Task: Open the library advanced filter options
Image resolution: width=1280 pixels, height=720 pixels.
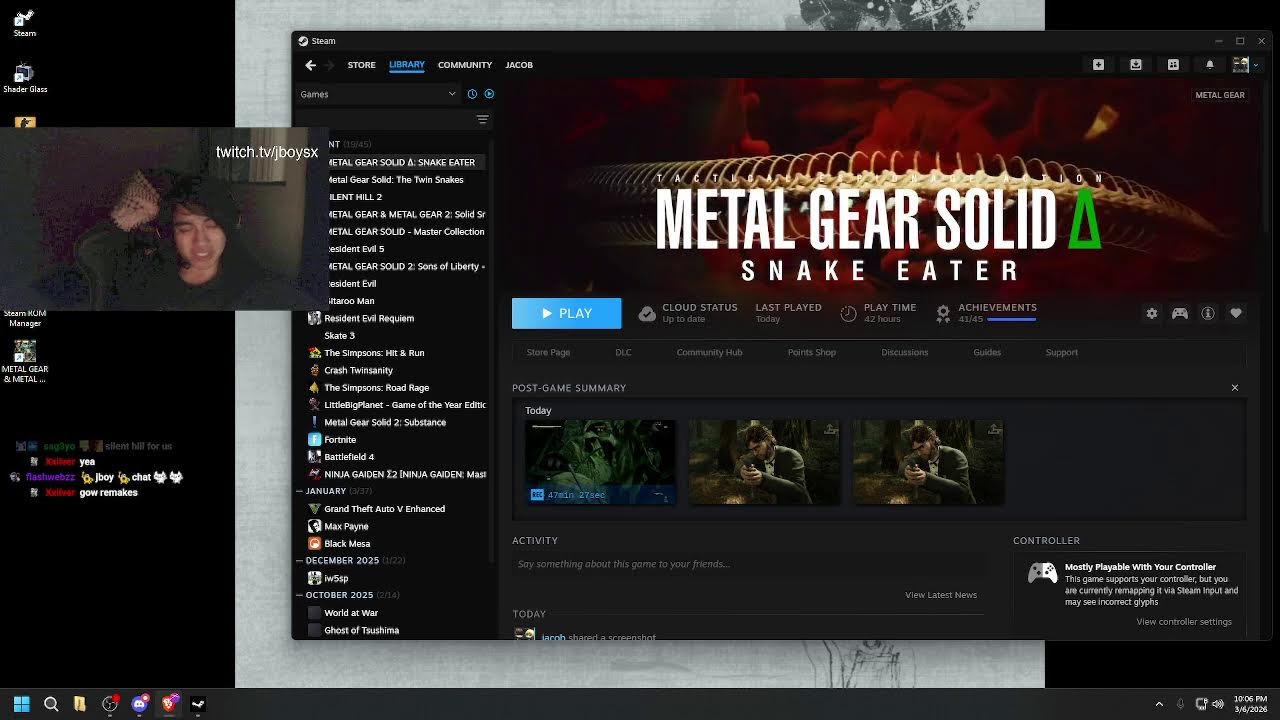Action: point(482,120)
